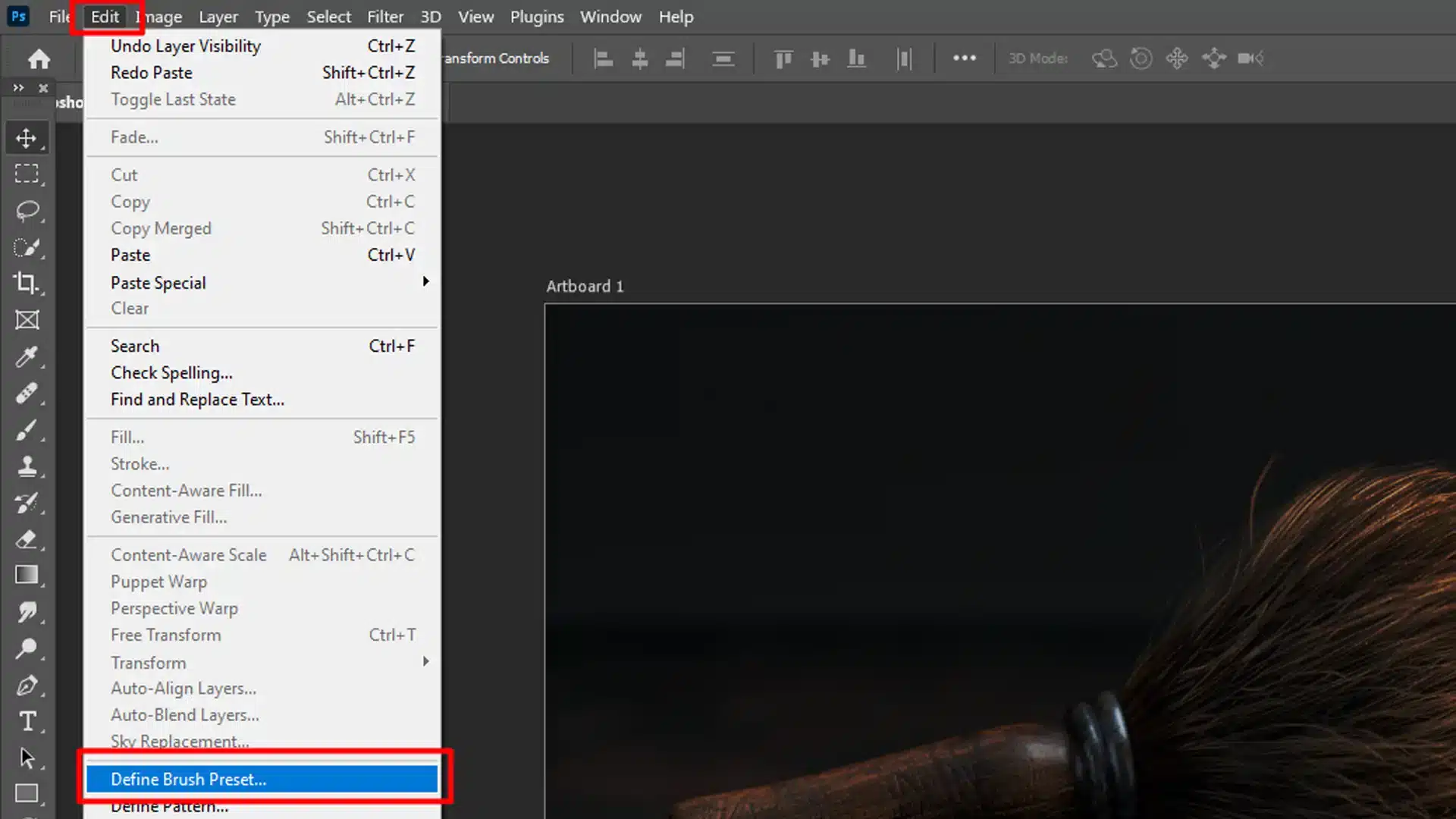Select the Gradient tool
Image resolution: width=1456 pixels, height=819 pixels.
coord(27,576)
